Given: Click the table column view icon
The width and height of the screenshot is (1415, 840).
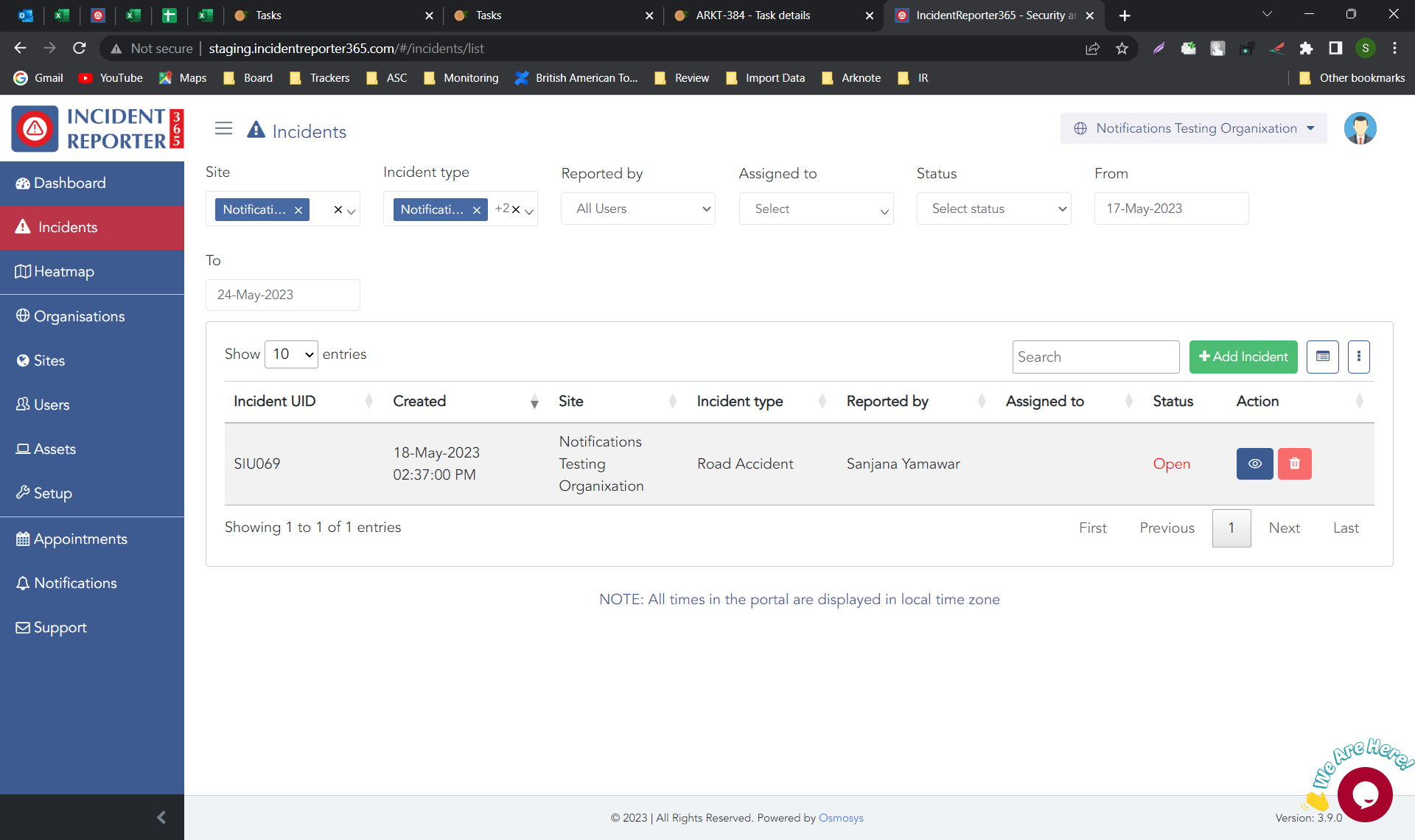Looking at the screenshot, I should [1322, 357].
